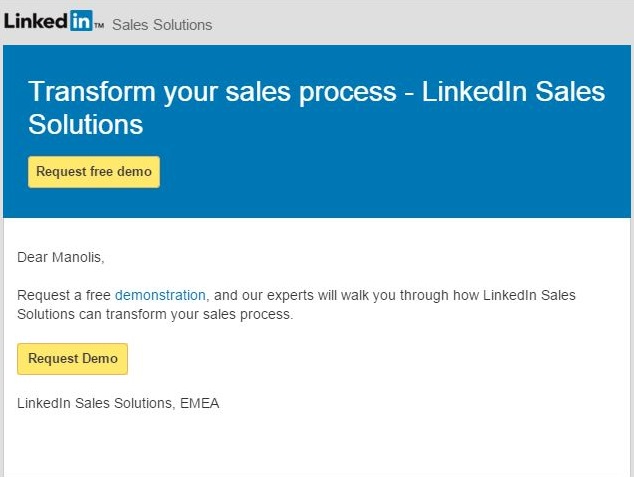This screenshot has width=634, height=477.
Task: Click the word 'Solutions' on headline's second line
Action: [x=86, y=125]
